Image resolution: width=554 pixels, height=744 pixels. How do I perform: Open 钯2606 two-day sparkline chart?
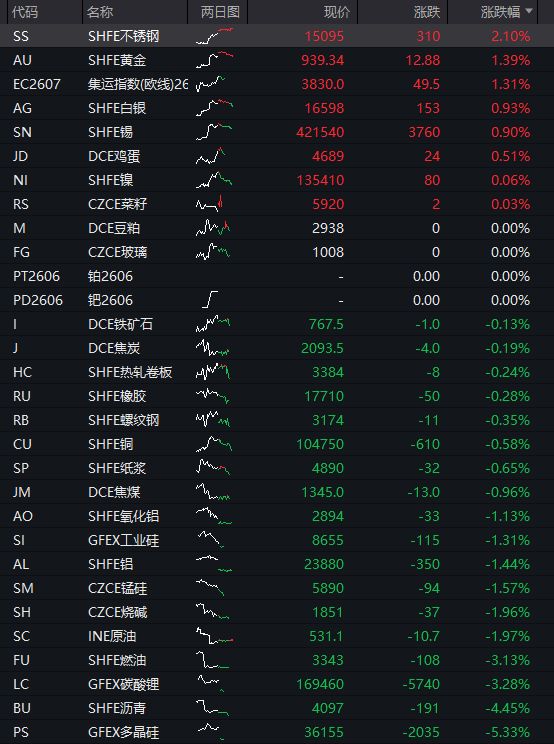[211, 300]
